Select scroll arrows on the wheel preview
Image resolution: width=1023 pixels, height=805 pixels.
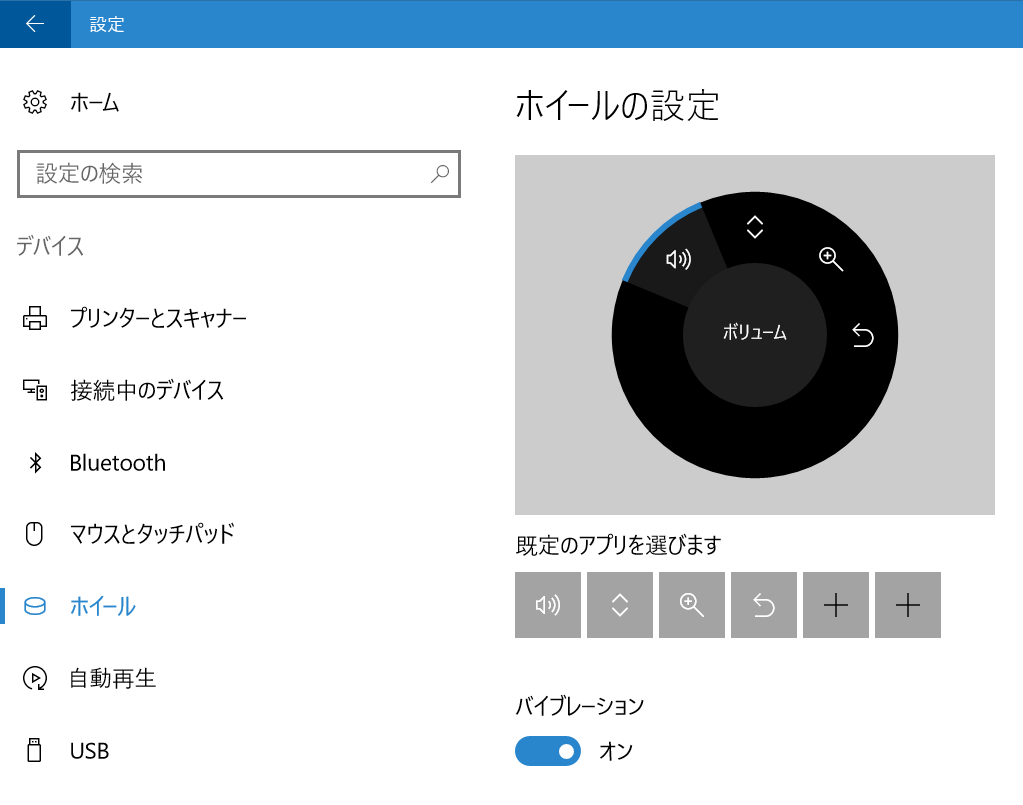pyautogui.click(x=755, y=227)
